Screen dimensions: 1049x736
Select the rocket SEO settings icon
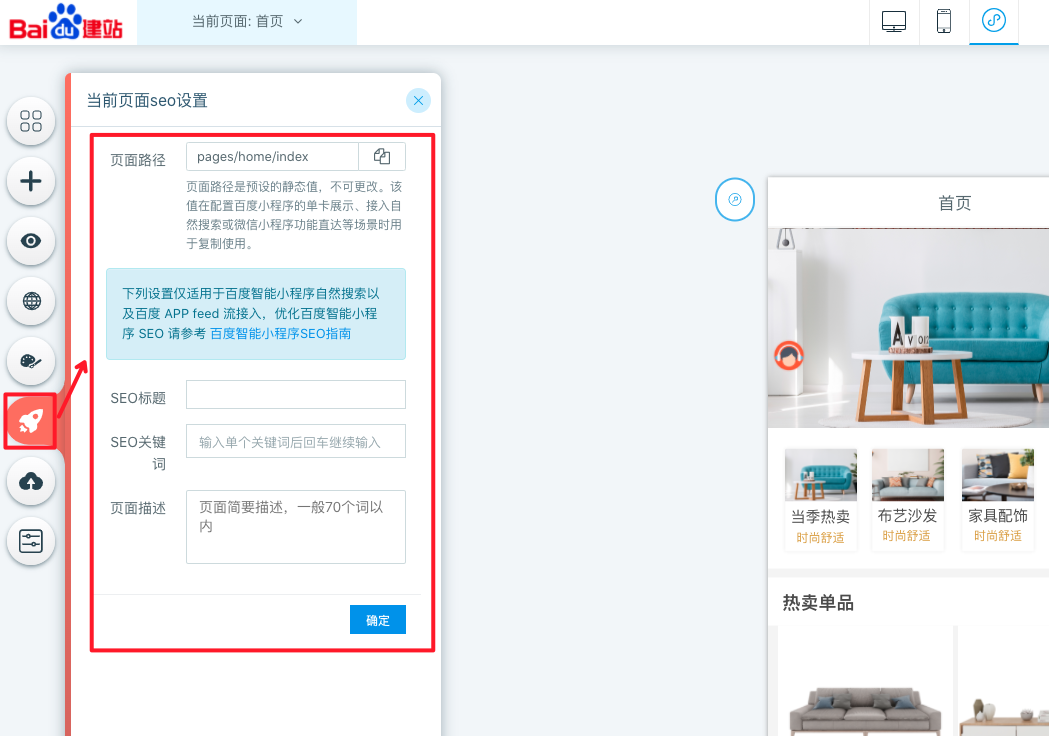click(x=31, y=421)
